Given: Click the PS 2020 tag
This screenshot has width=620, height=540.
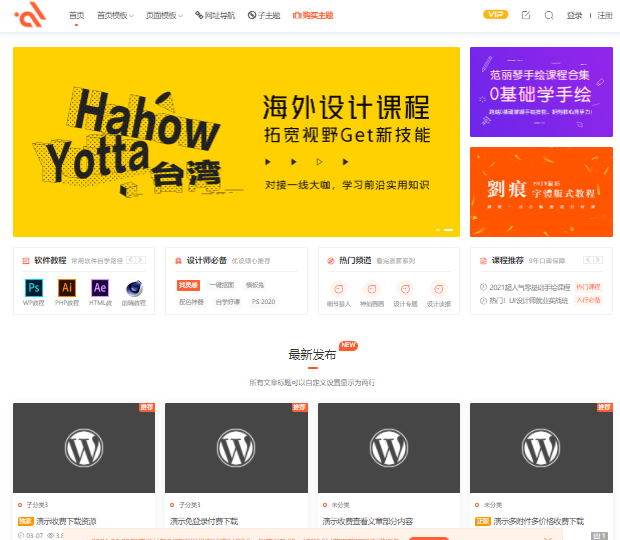Looking at the screenshot, I should pos(263,302).
